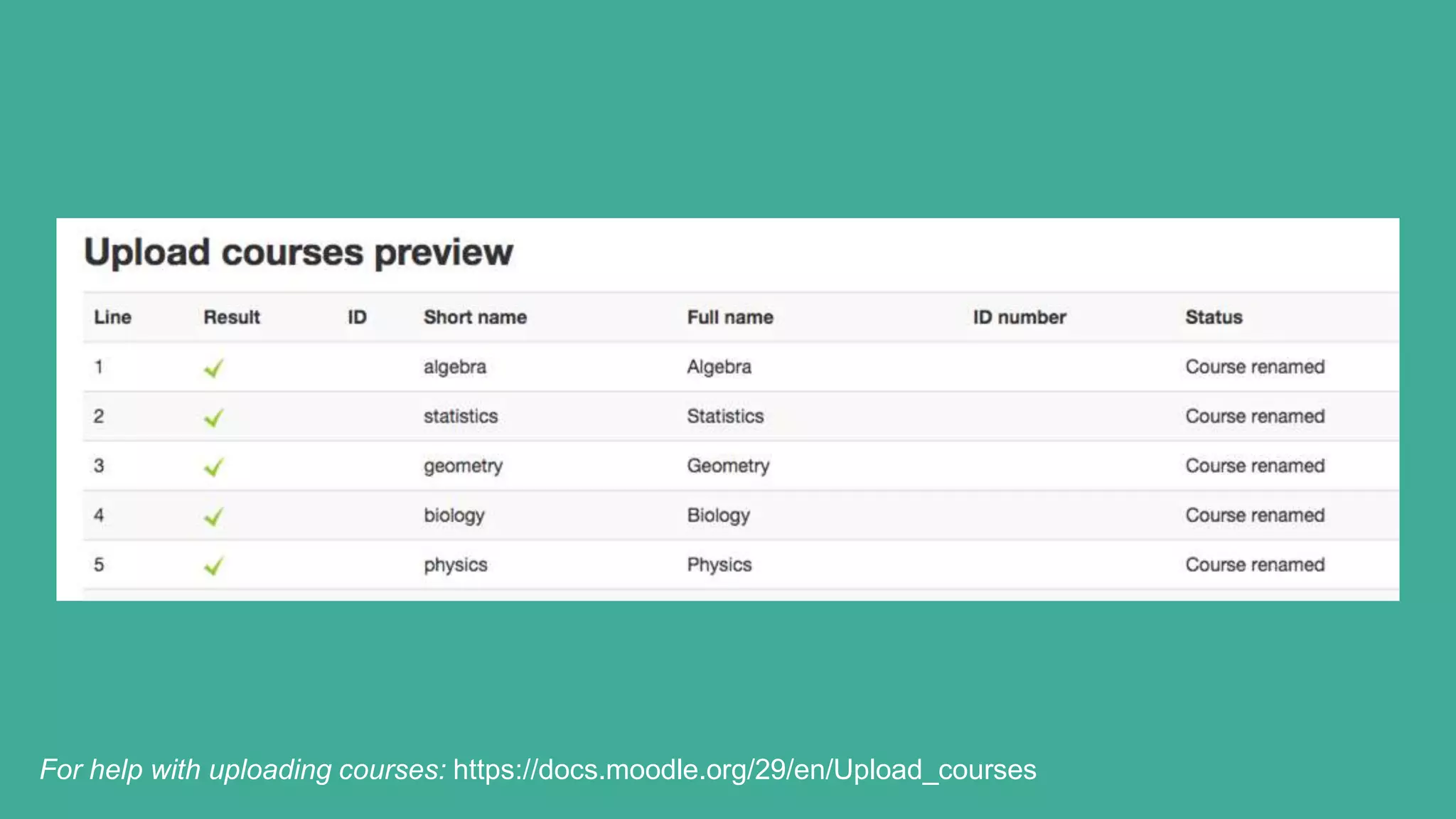
Task: Click the 'Upload courses preview' heading
Action: (x=299, y=253)
